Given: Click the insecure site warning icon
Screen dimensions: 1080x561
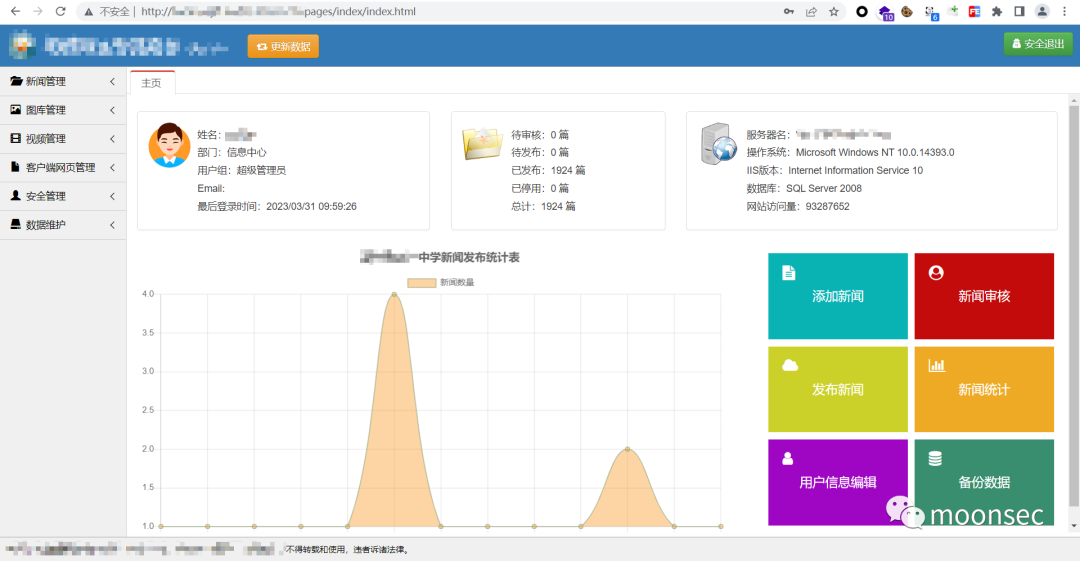Looking at the screenshot, I should pos(88,12).
